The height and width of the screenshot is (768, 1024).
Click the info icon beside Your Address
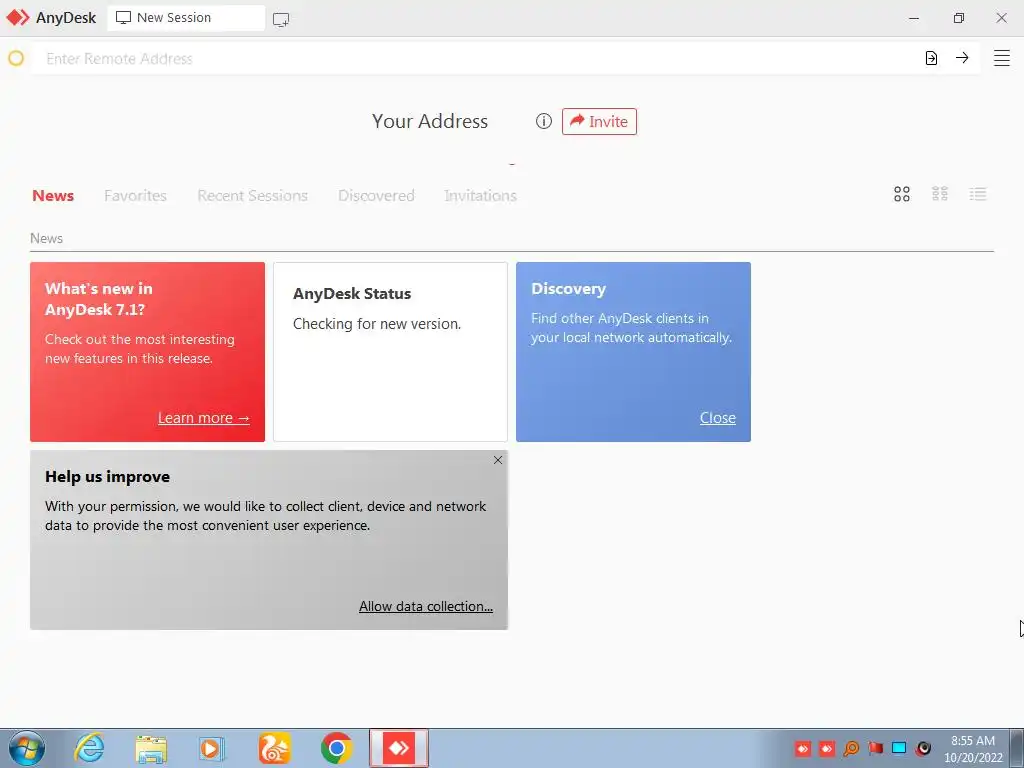click(x=543, y=121)
